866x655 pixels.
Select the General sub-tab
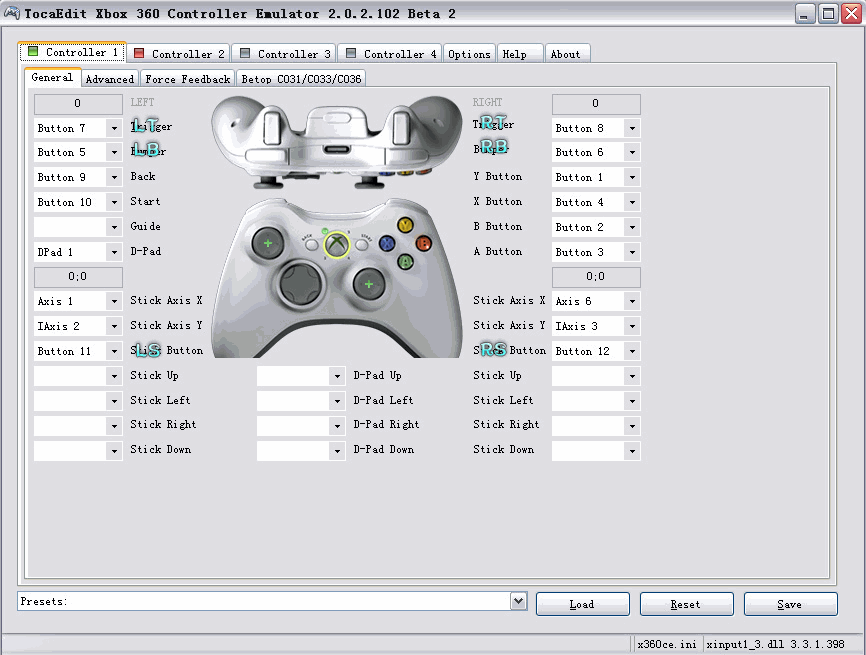tap(52, 77)
